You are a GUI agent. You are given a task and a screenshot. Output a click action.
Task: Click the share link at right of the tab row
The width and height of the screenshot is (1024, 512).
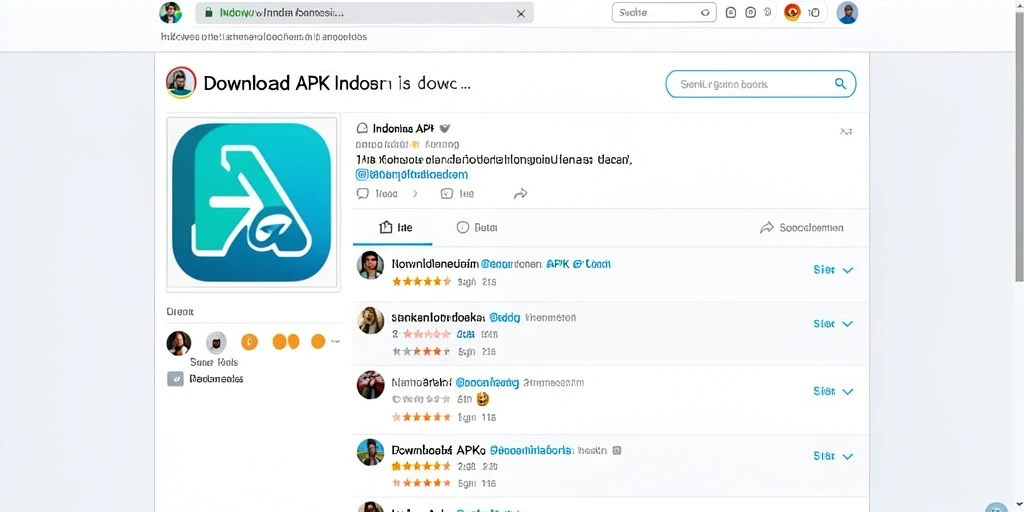pos(802,227)
